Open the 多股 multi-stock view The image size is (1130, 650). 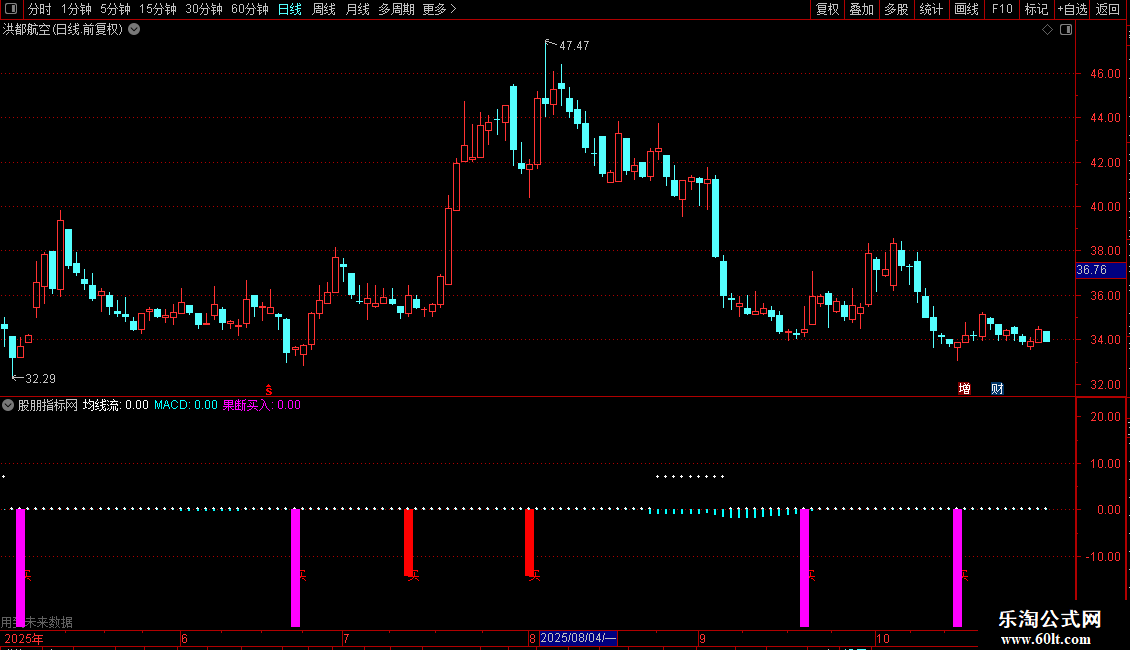pos(896,9)
